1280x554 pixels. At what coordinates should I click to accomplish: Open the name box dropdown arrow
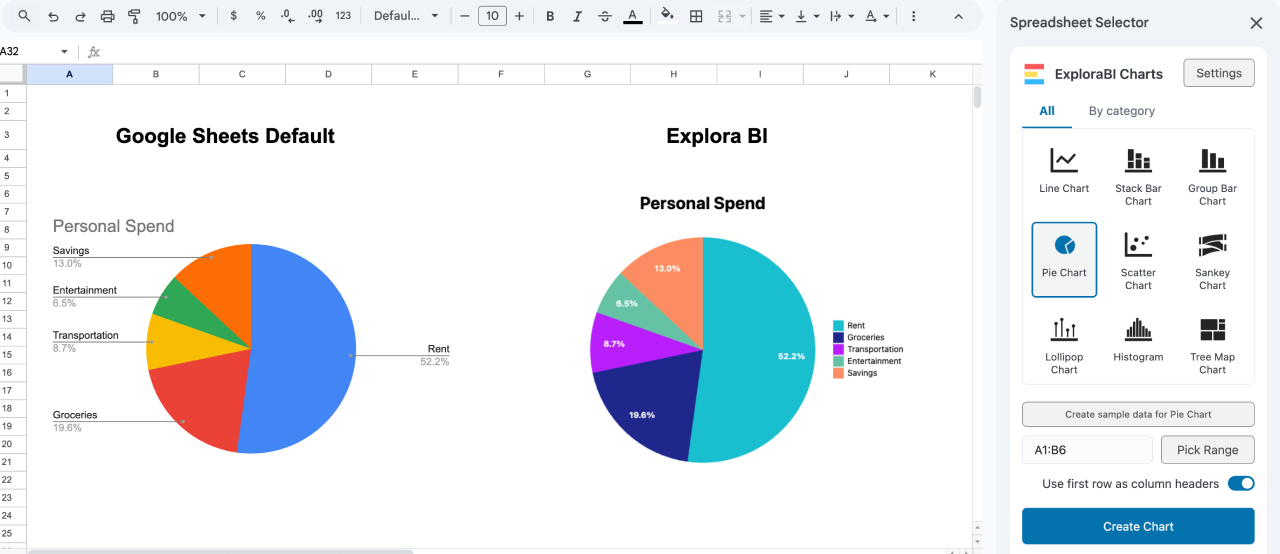[65, 52]
